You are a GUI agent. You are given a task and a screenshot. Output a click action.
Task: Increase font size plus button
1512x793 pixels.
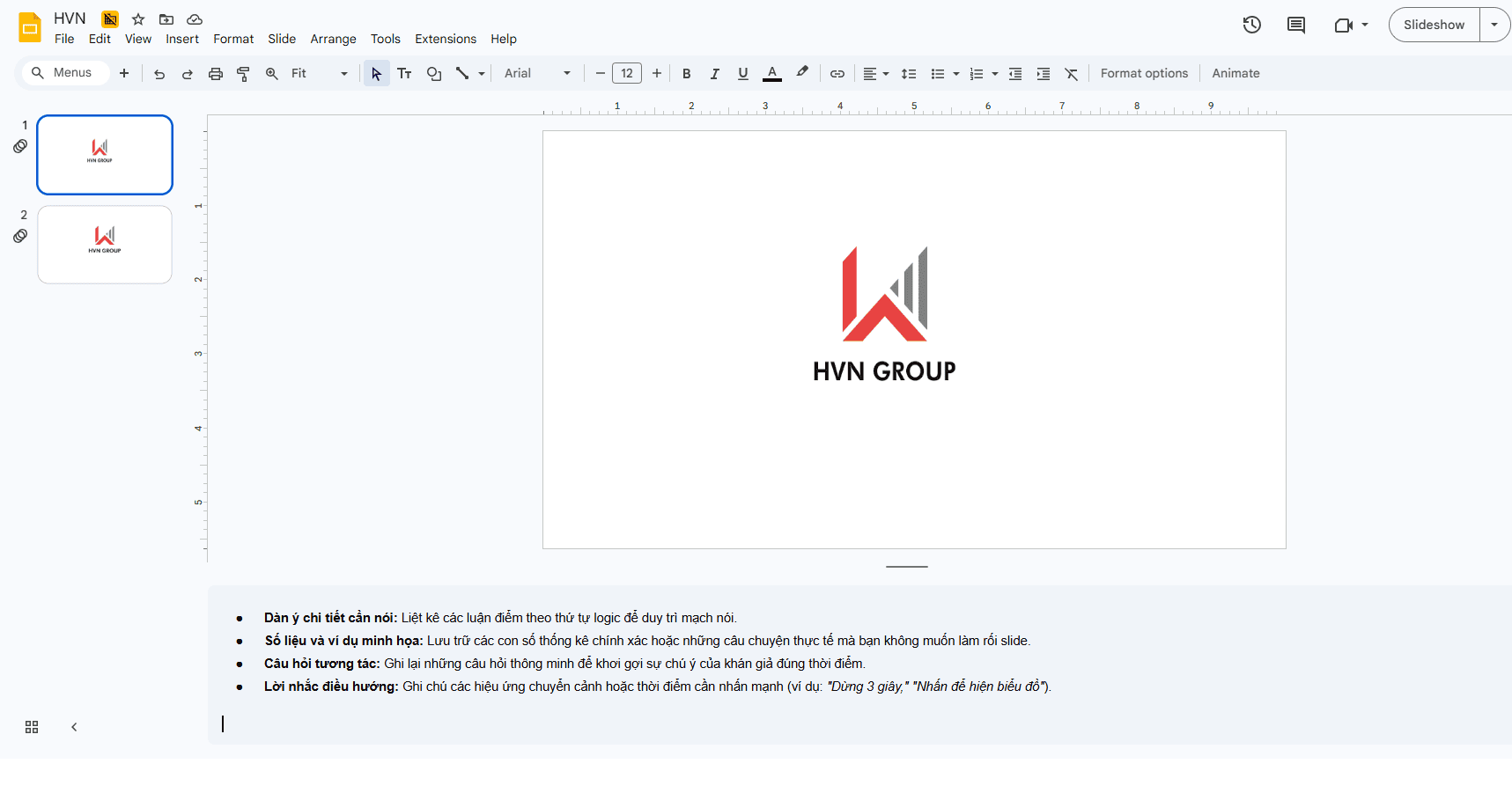click(x=657, y=74)
